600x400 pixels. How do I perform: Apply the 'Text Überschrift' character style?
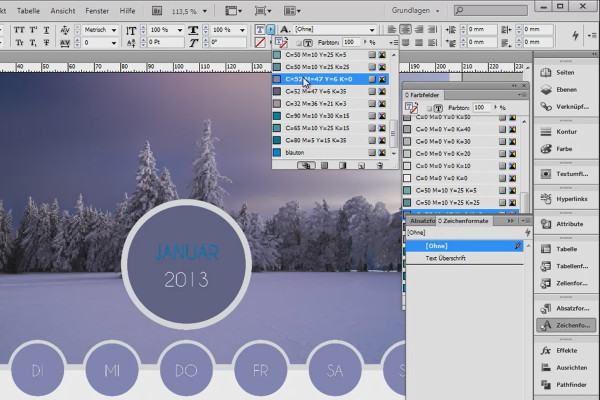464,258
